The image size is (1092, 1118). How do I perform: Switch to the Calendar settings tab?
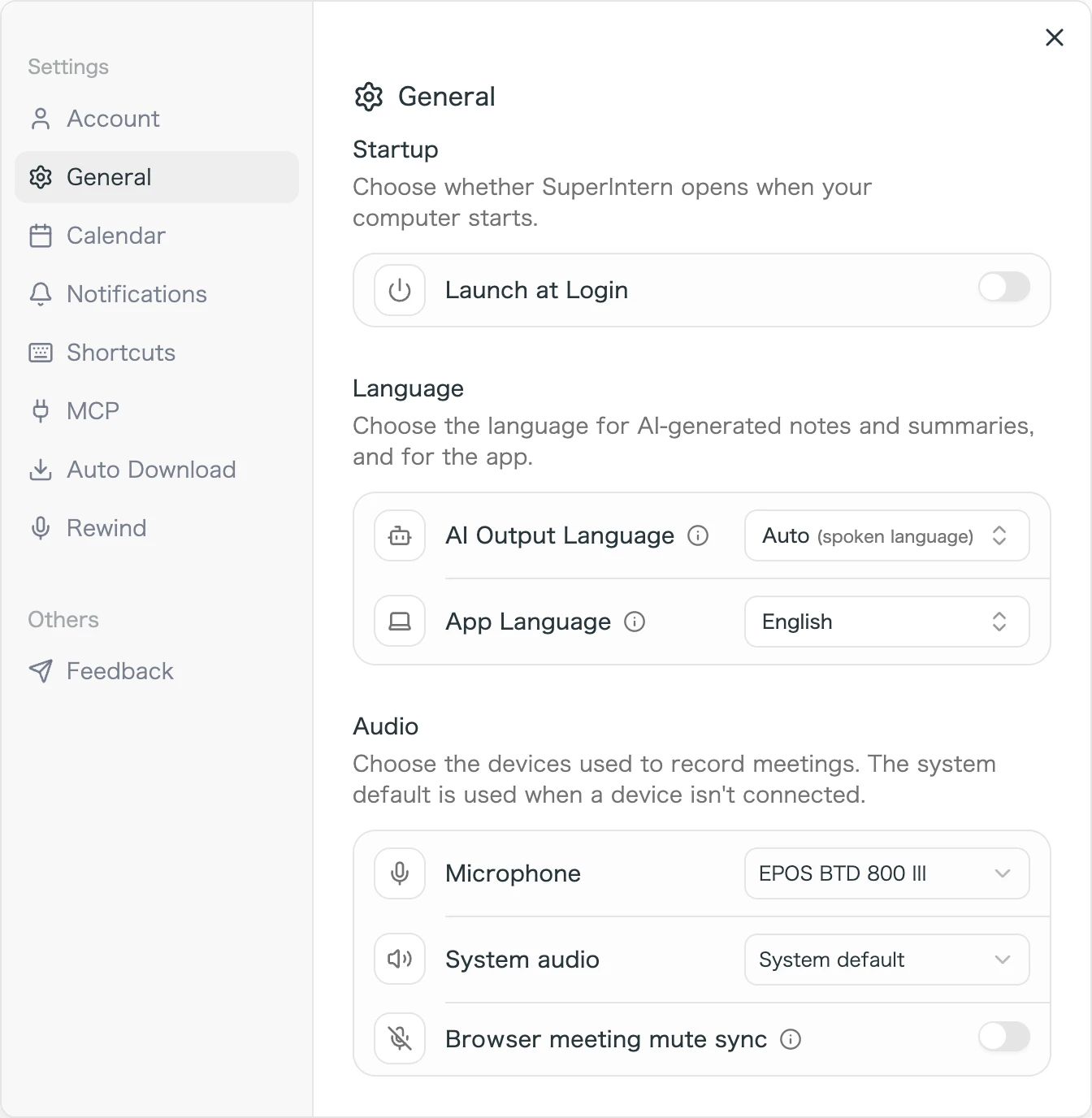157,236
